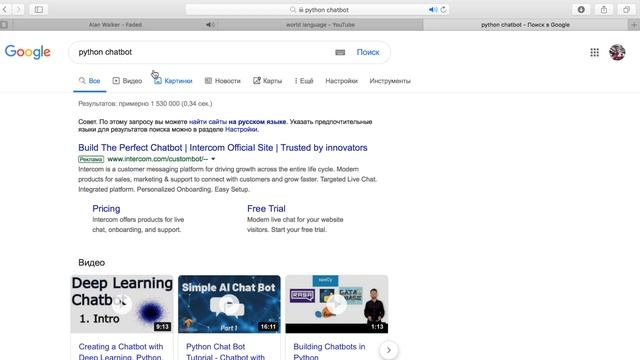This screenshot has width=640, height=360.
Task: Open the Картинки results tab
Action: click(173, 81)
